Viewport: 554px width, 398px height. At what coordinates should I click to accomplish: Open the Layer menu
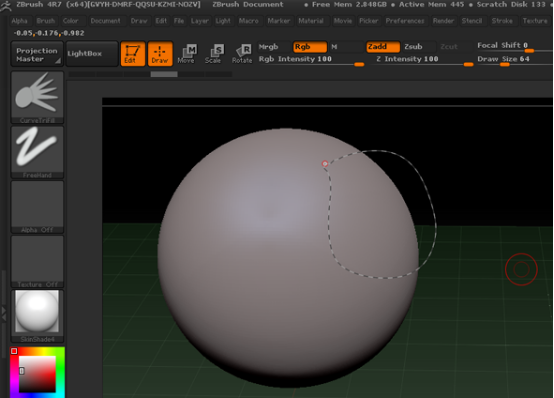click(x=200, y=21)
